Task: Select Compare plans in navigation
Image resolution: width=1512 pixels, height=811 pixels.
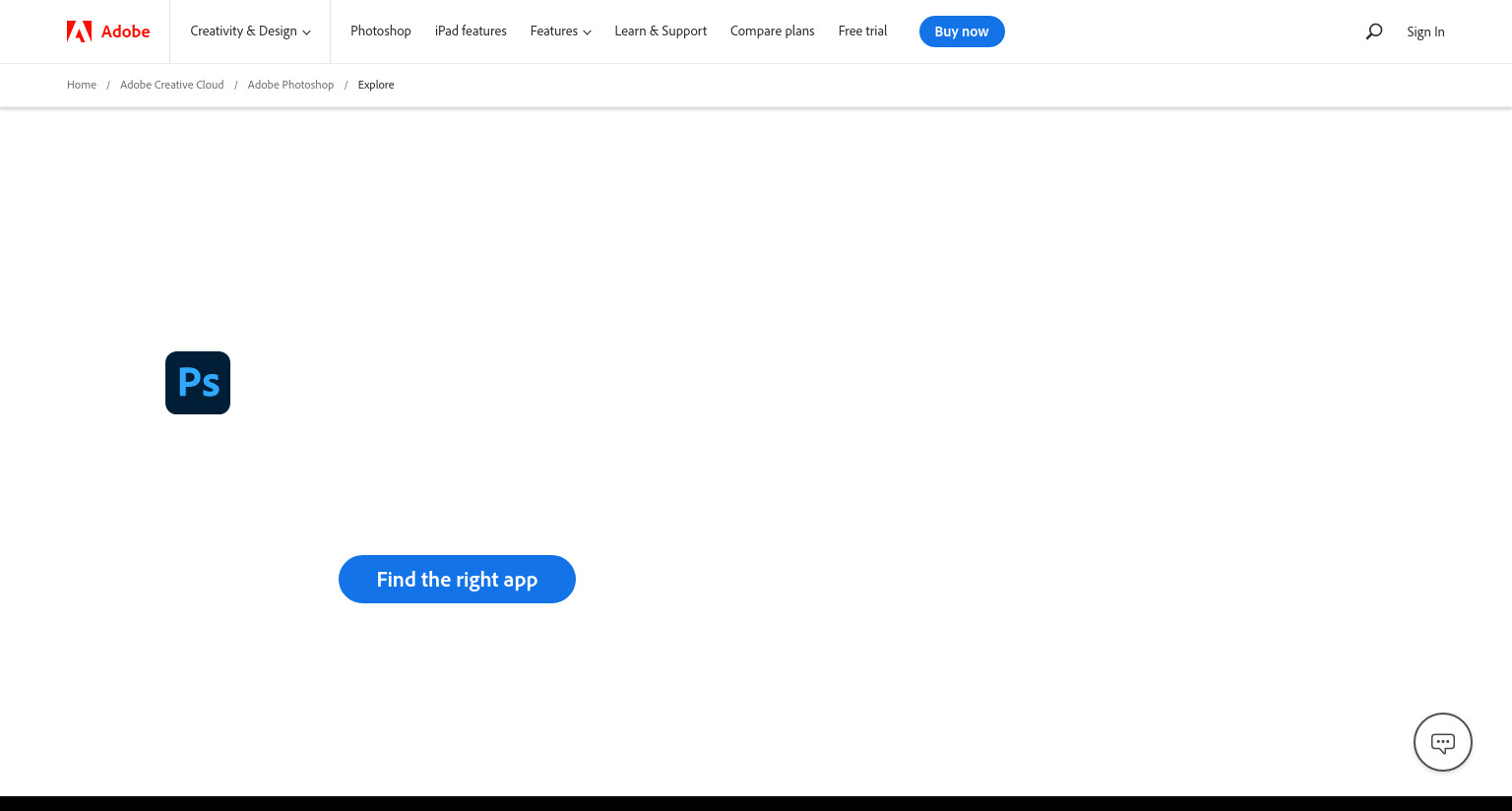Action: pos(773,31)
